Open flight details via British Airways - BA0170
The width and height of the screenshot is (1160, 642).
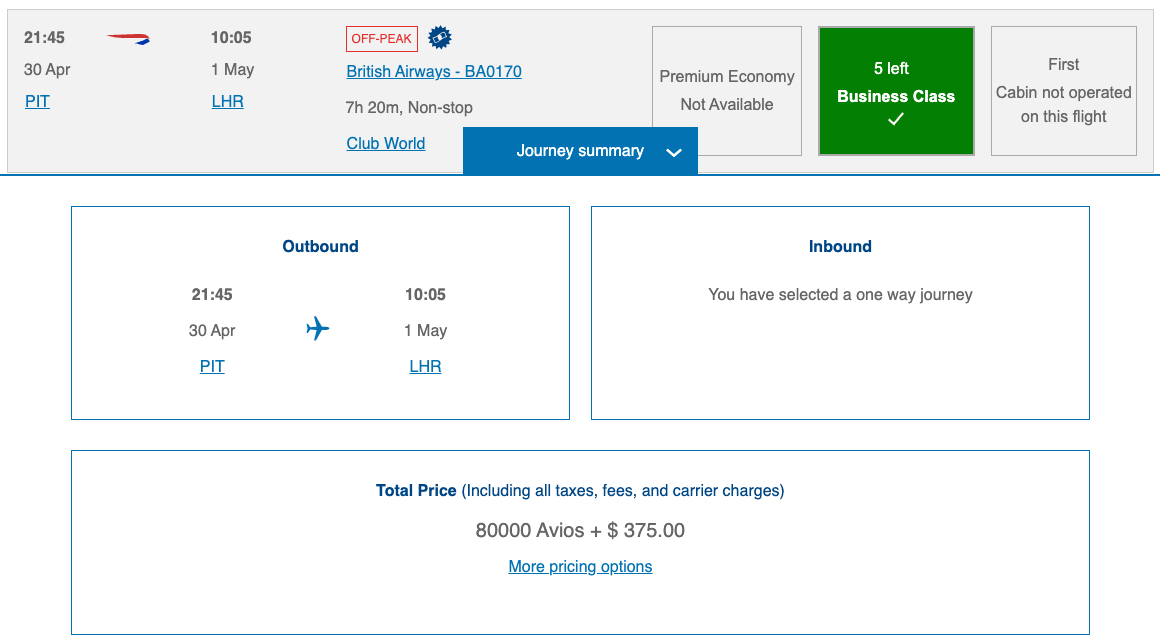pyautogui.click(x=433, y=71)
